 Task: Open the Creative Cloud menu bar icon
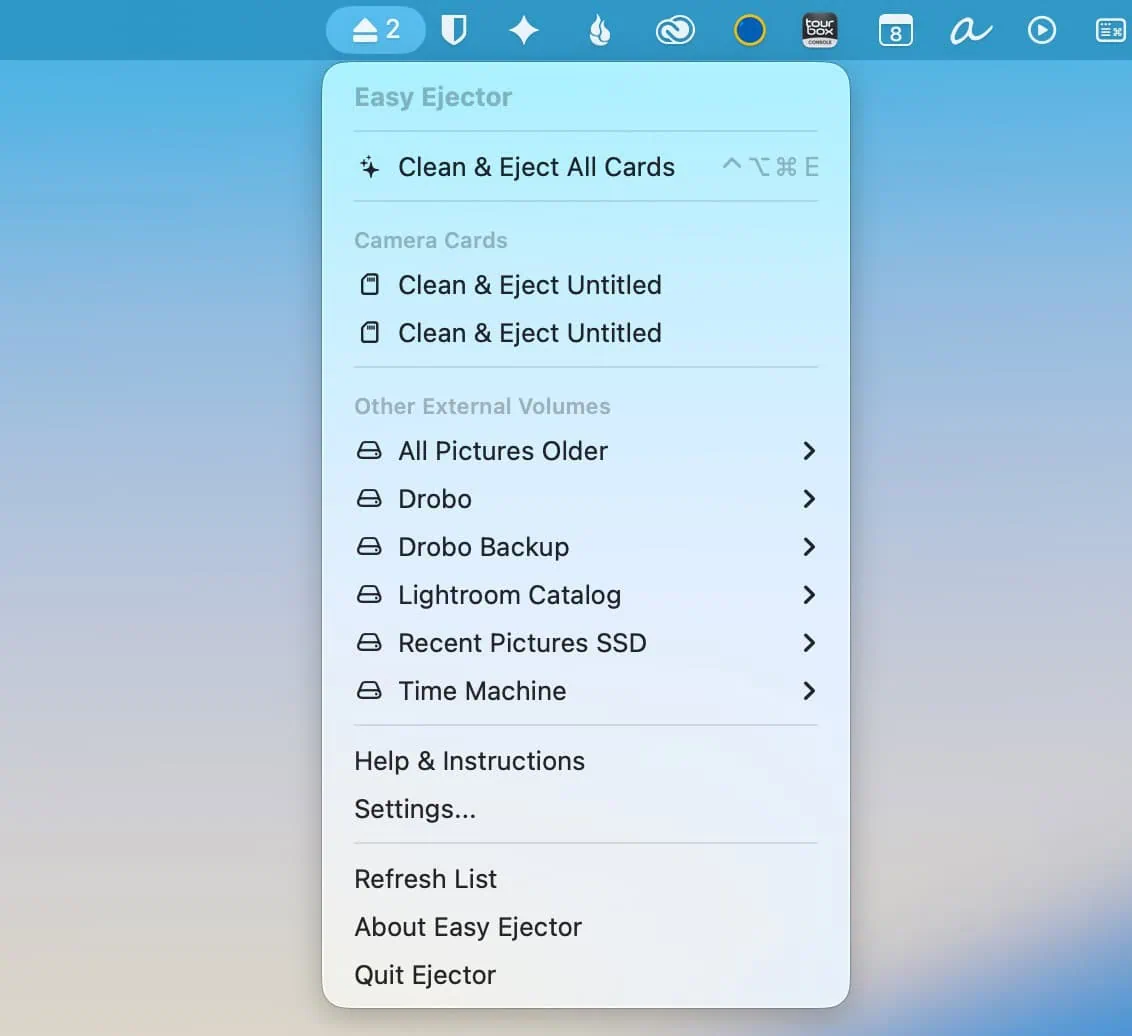click(675, 30)
